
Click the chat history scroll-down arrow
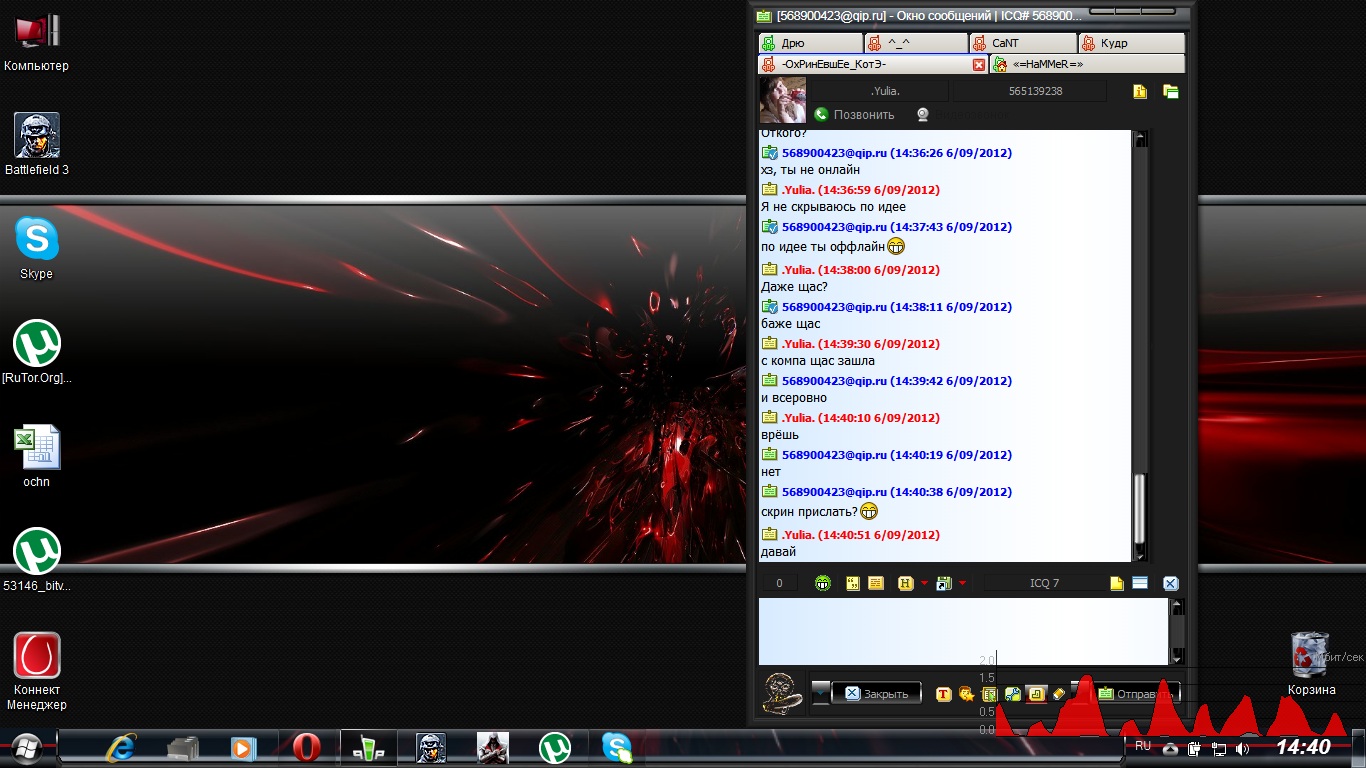(1141, 555)
